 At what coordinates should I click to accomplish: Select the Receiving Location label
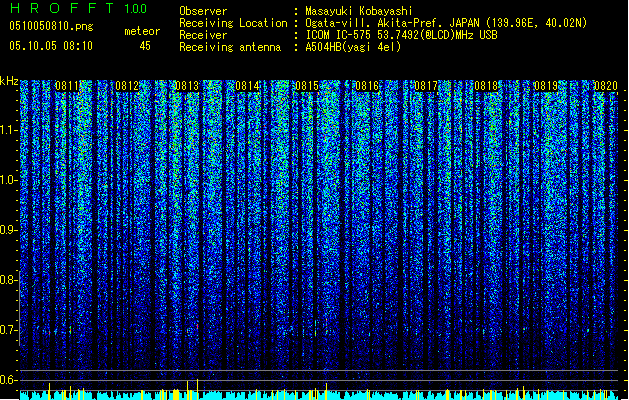click(233, 23)
